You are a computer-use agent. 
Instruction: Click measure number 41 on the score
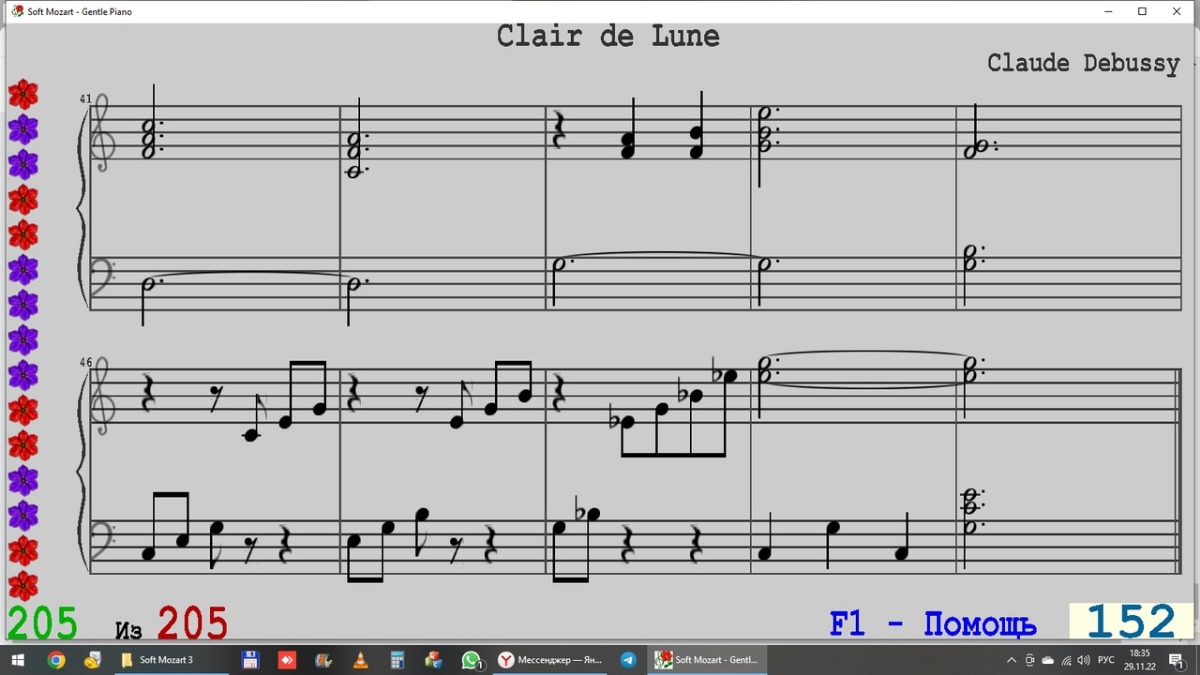click(x=85, y=99)
